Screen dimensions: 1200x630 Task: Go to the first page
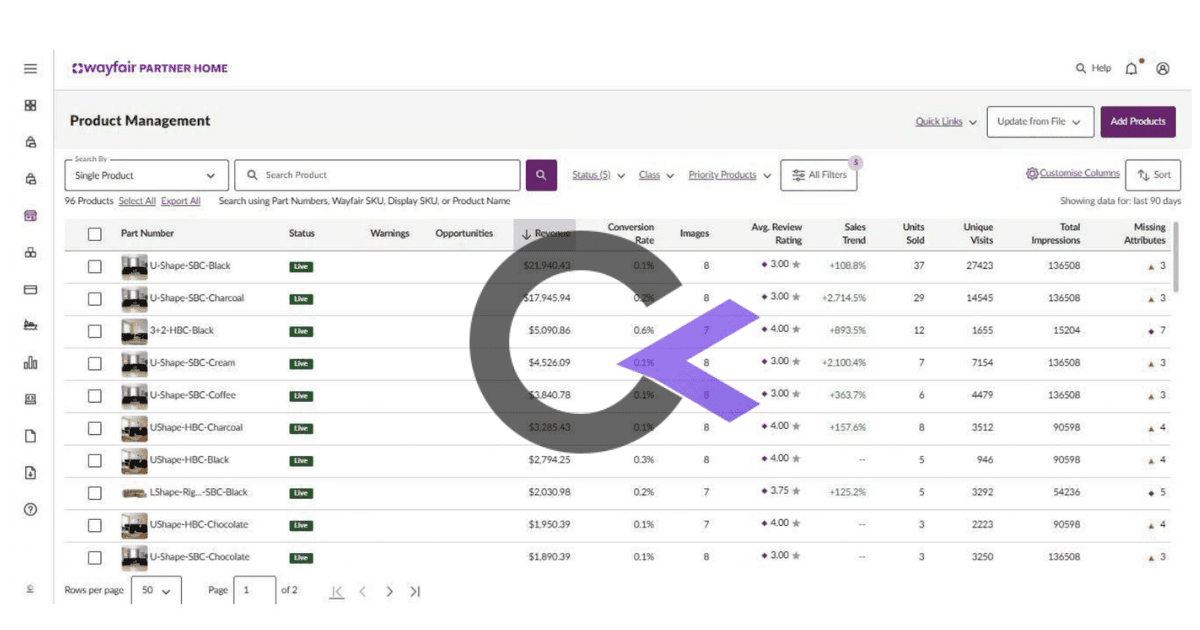coord(337,592)
